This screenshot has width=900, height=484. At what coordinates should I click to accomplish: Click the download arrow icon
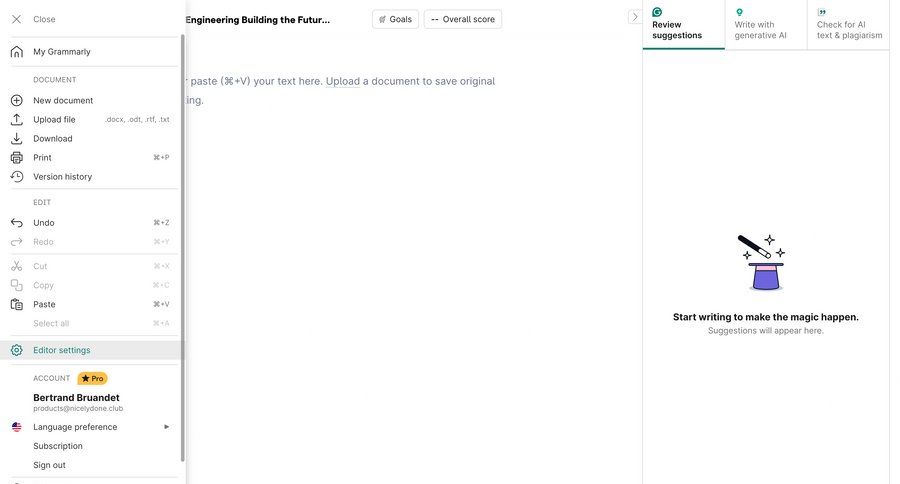pos(17,138)
